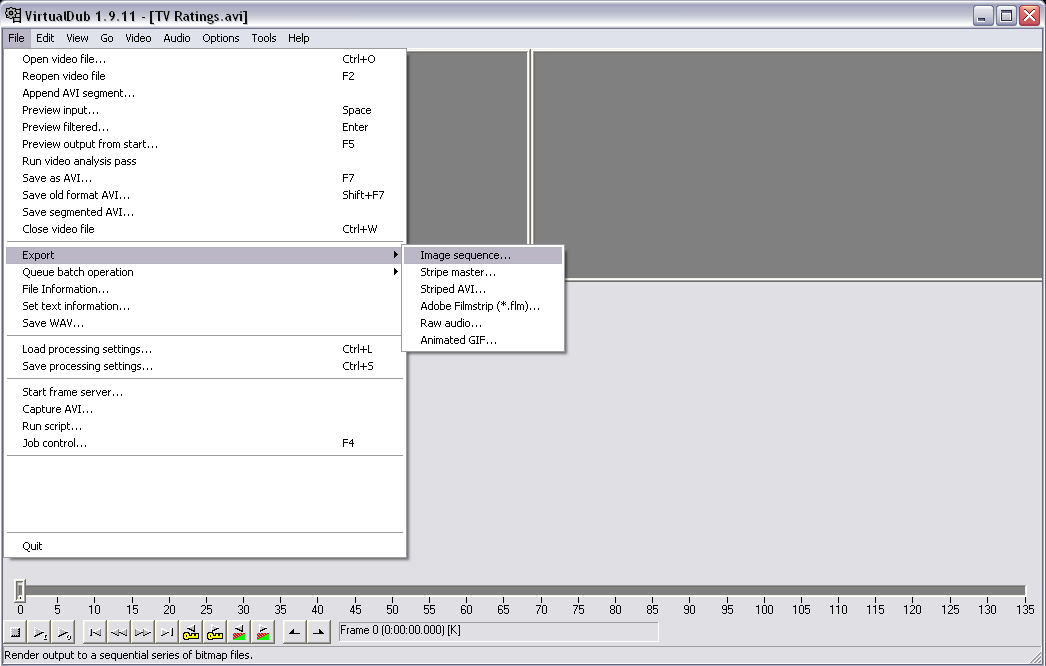Viewport: 1046px width, 666px height.
Task: Step forward one frame icon
Action: 143,632
